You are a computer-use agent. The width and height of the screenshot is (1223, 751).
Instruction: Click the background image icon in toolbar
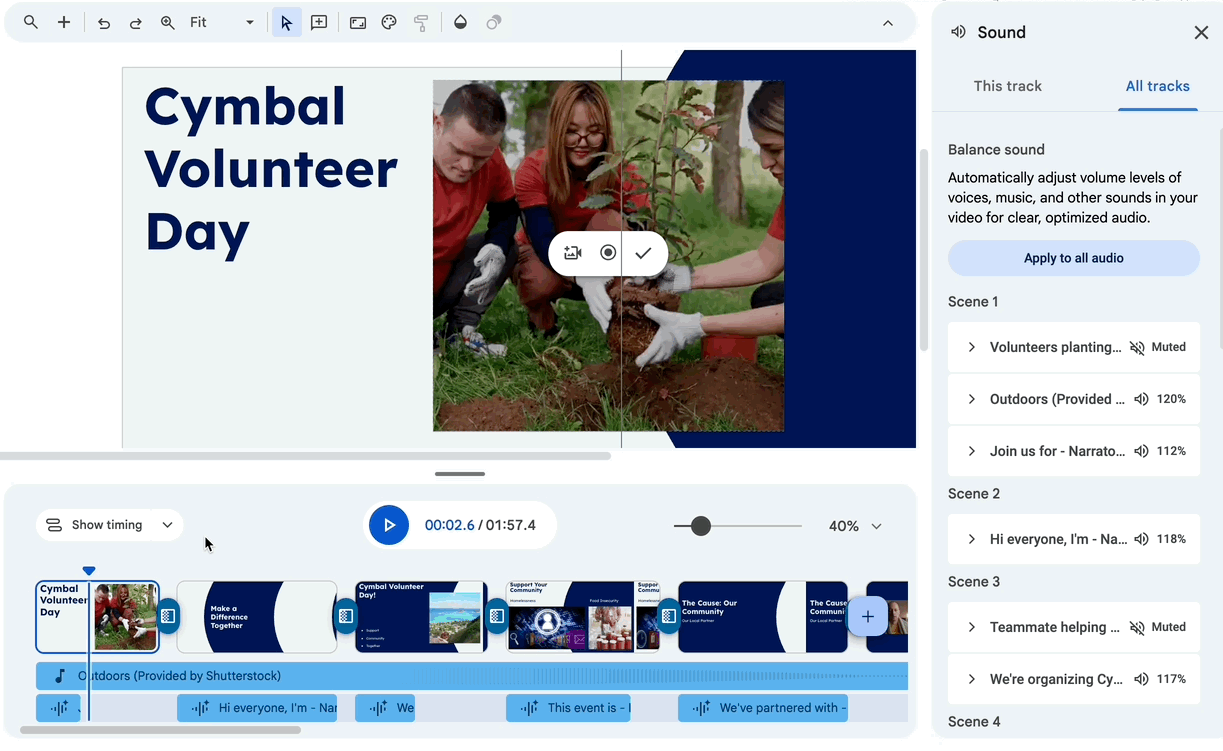coord(358,22)
